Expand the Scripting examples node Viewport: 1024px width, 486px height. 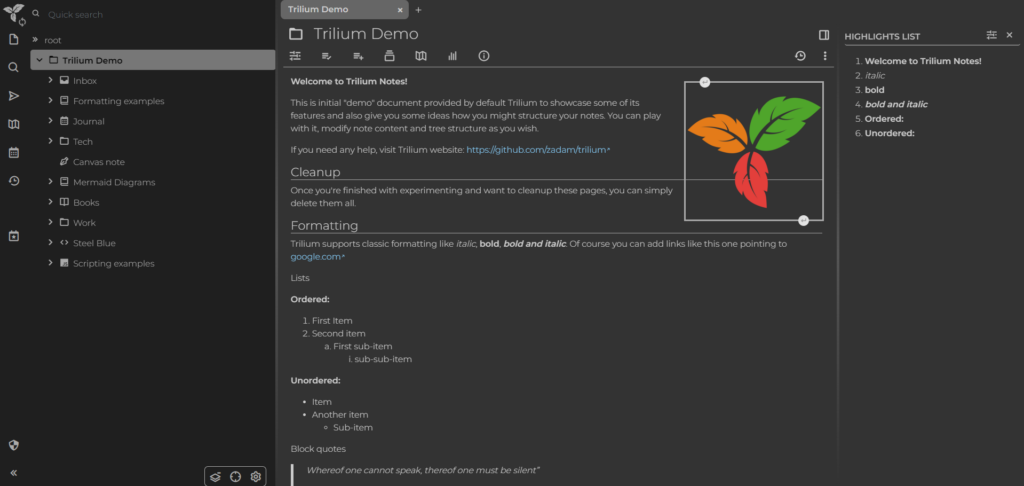[50, 263]
